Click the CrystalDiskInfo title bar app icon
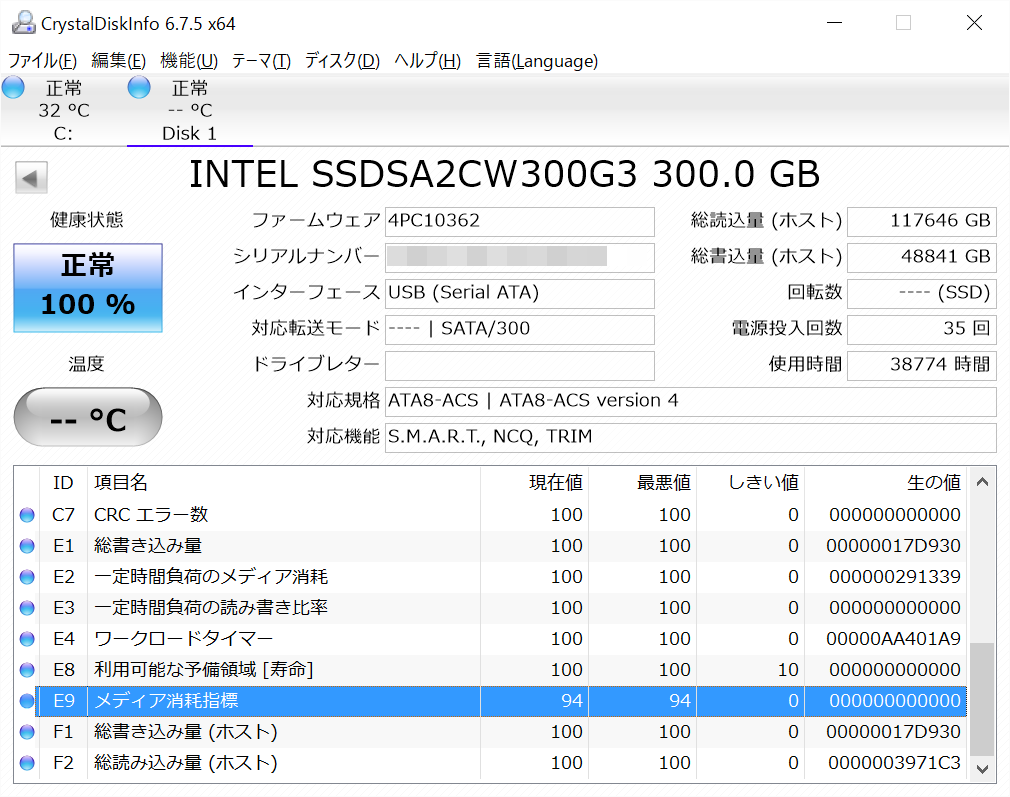 tap(21, 22)
